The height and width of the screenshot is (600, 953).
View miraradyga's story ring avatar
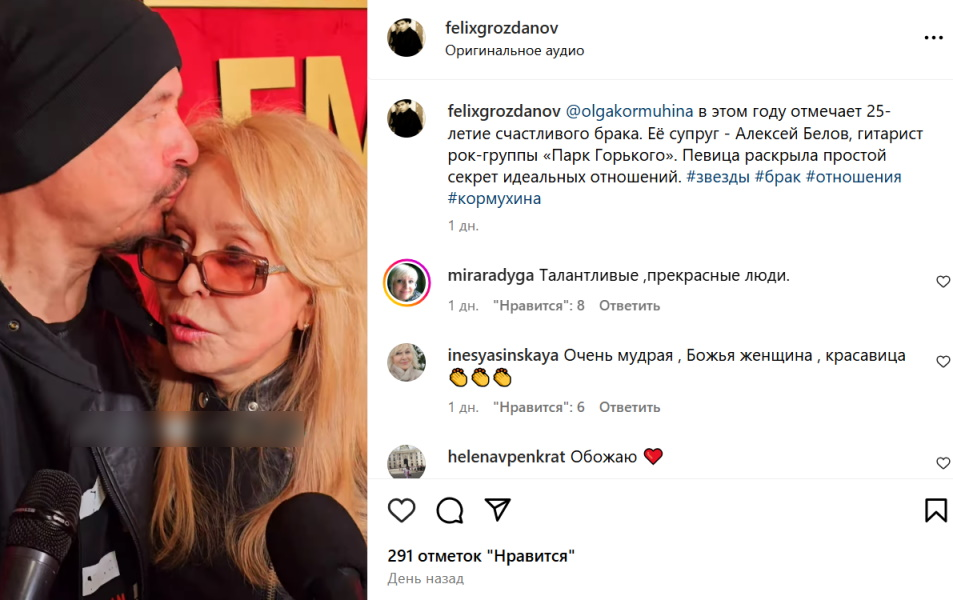point(407,283)
